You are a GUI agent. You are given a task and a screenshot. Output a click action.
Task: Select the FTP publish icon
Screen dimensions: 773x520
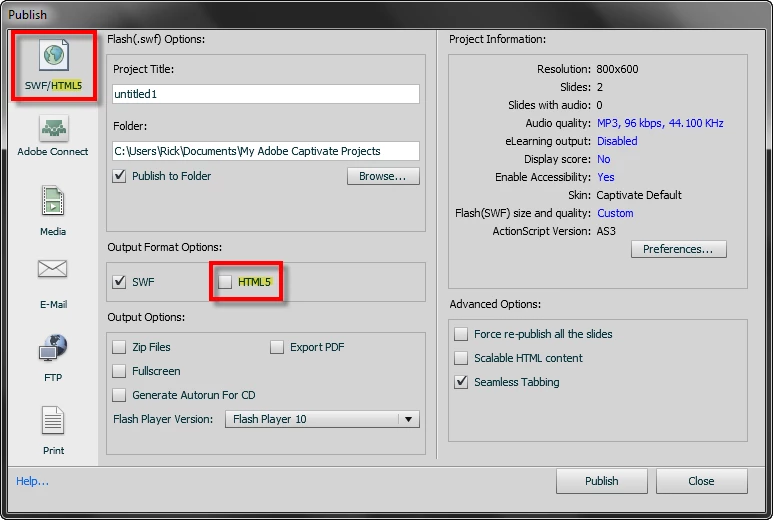click(x=53, y=348)
